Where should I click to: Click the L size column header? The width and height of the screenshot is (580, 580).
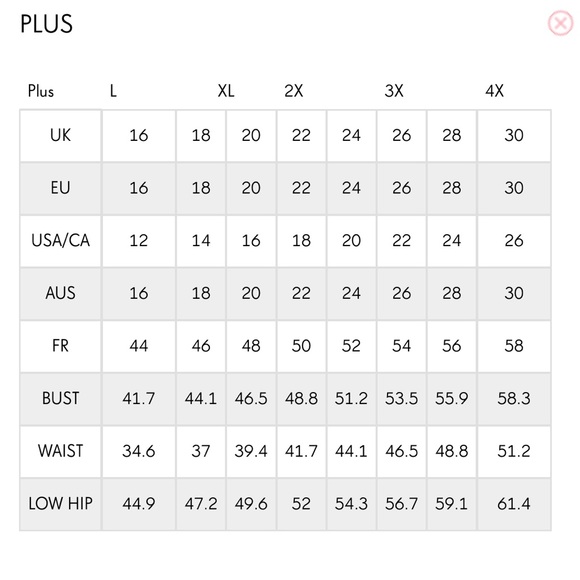pos(113,91)
